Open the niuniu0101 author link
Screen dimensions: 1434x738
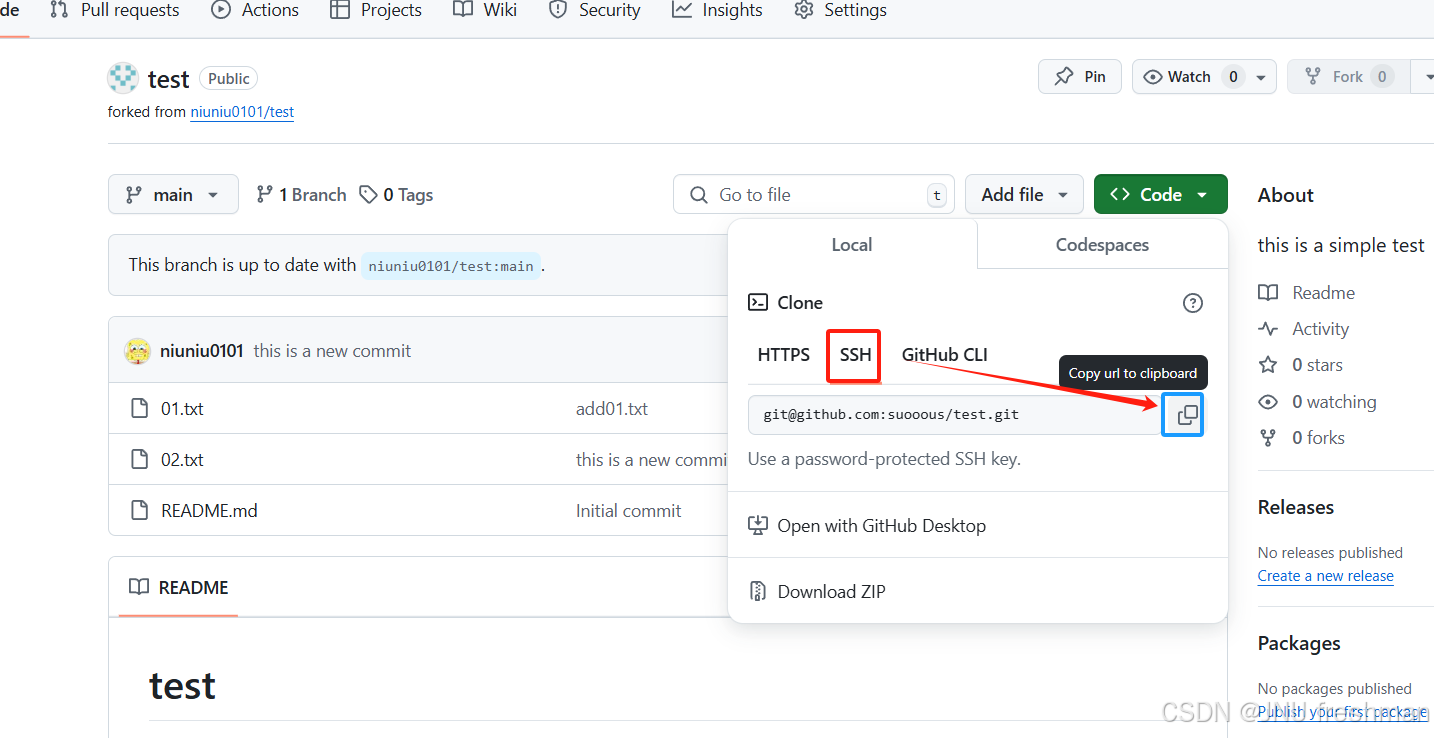pos(202,351)
